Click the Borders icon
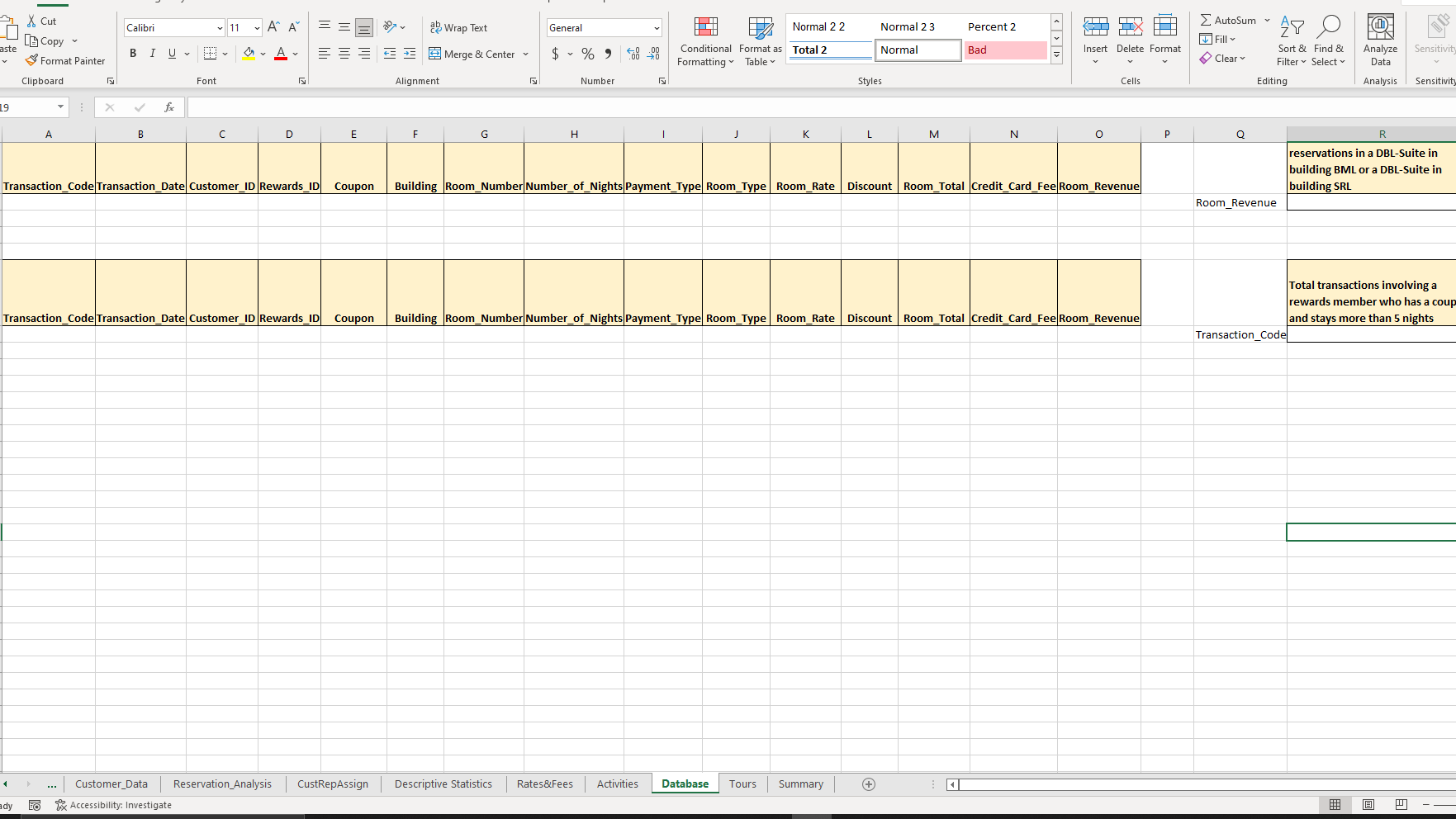 (210, 54)
